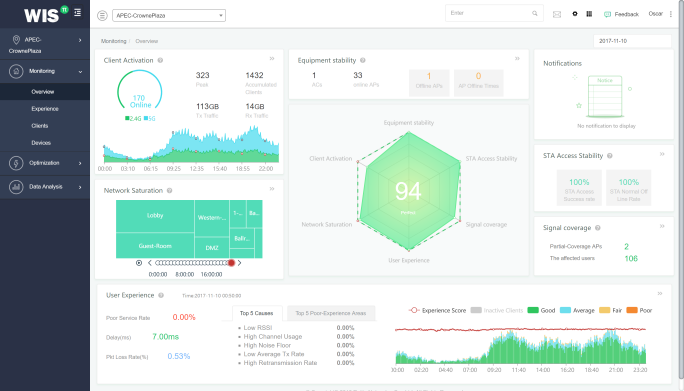The width and height of the screenshot is (684, 391).
Task: Click the STA Normal Off Line Rate tile
Action: 629,188
